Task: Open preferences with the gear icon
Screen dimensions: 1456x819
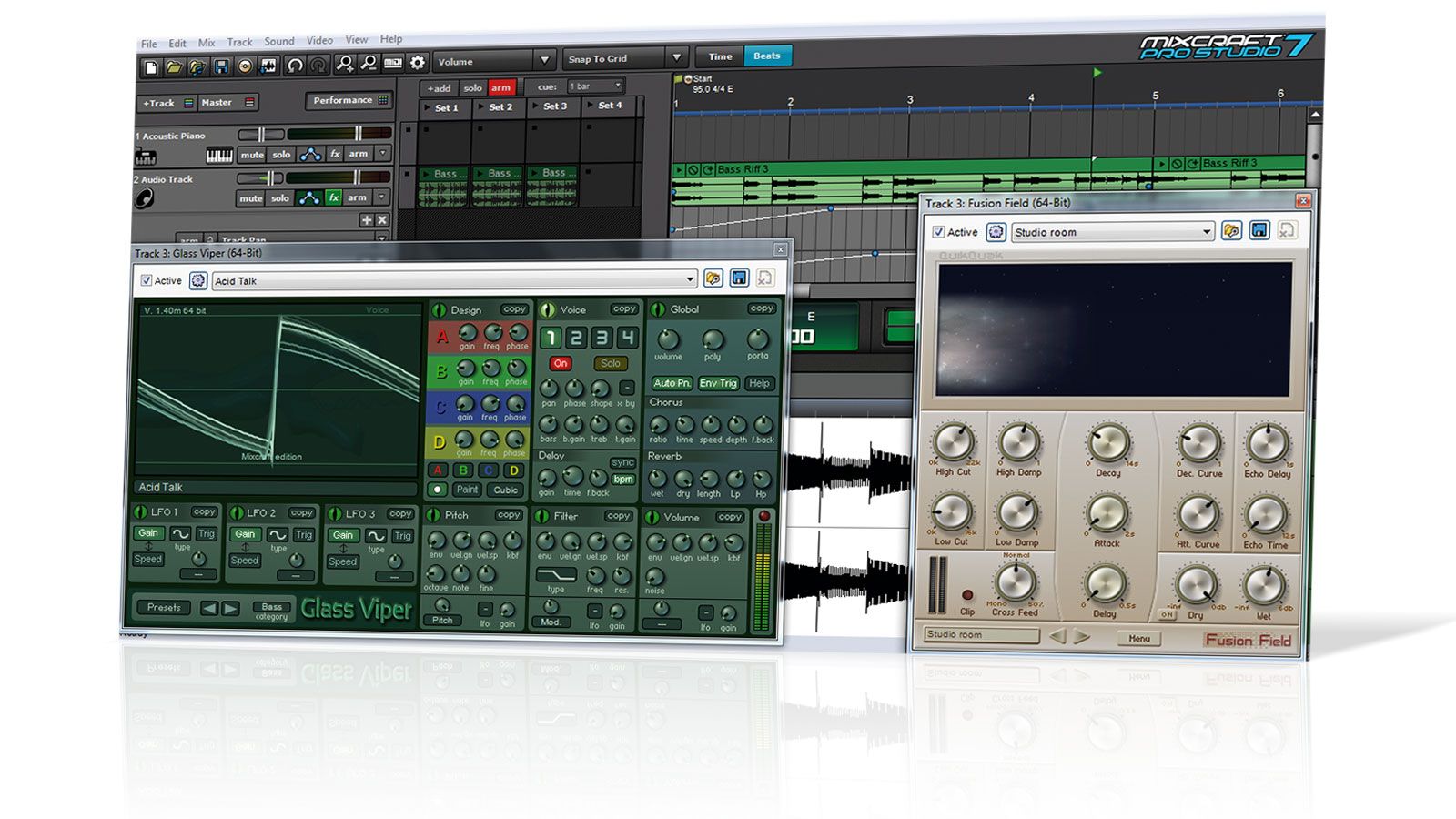Action: 418,63
